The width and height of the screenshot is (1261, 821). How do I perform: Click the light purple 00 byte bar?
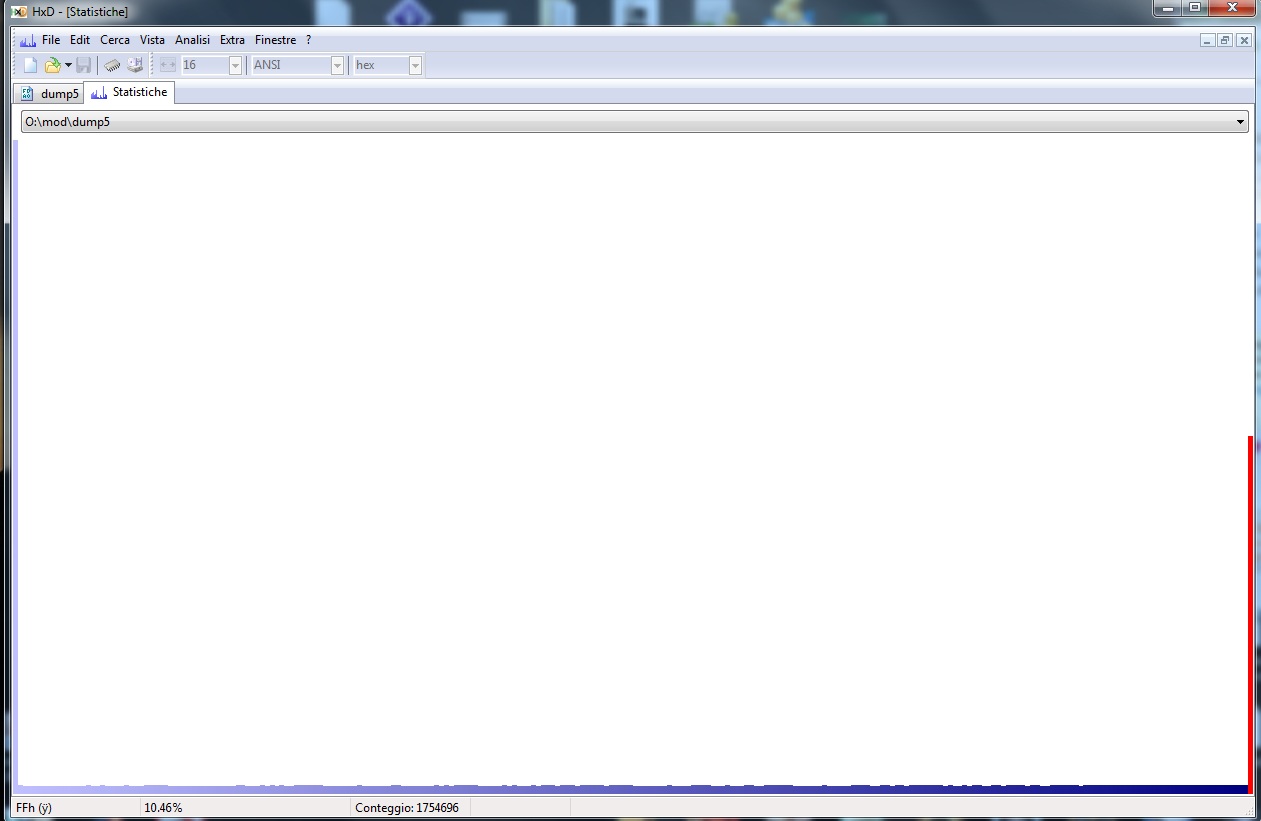pos(16,460)
